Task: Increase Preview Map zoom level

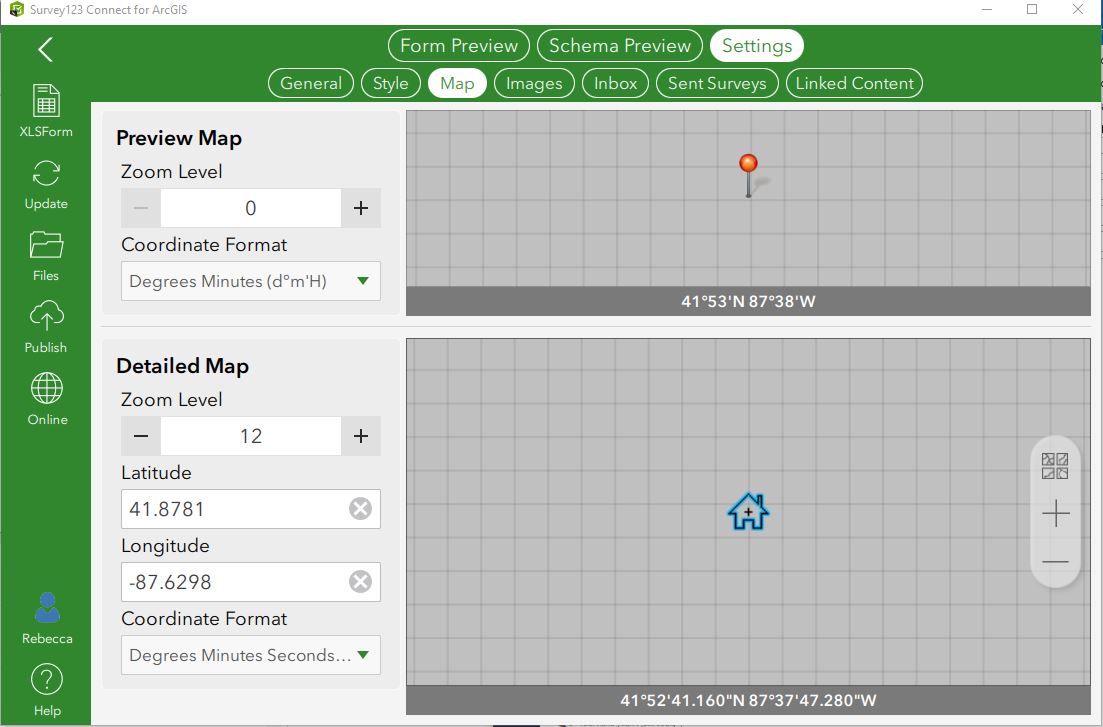Action: click(361, 208)
